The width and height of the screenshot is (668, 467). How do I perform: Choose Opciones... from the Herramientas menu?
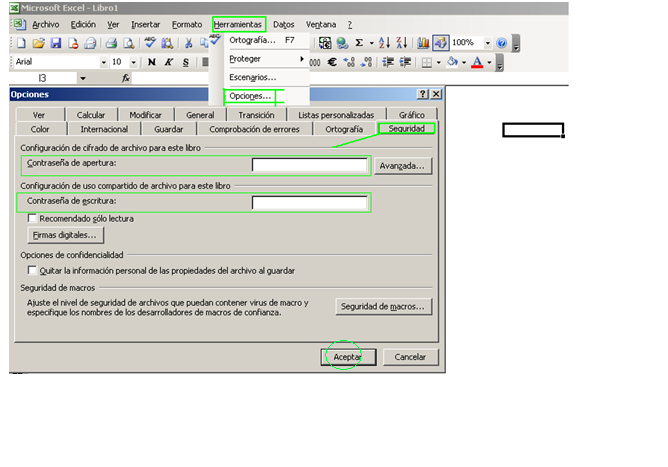250,96
